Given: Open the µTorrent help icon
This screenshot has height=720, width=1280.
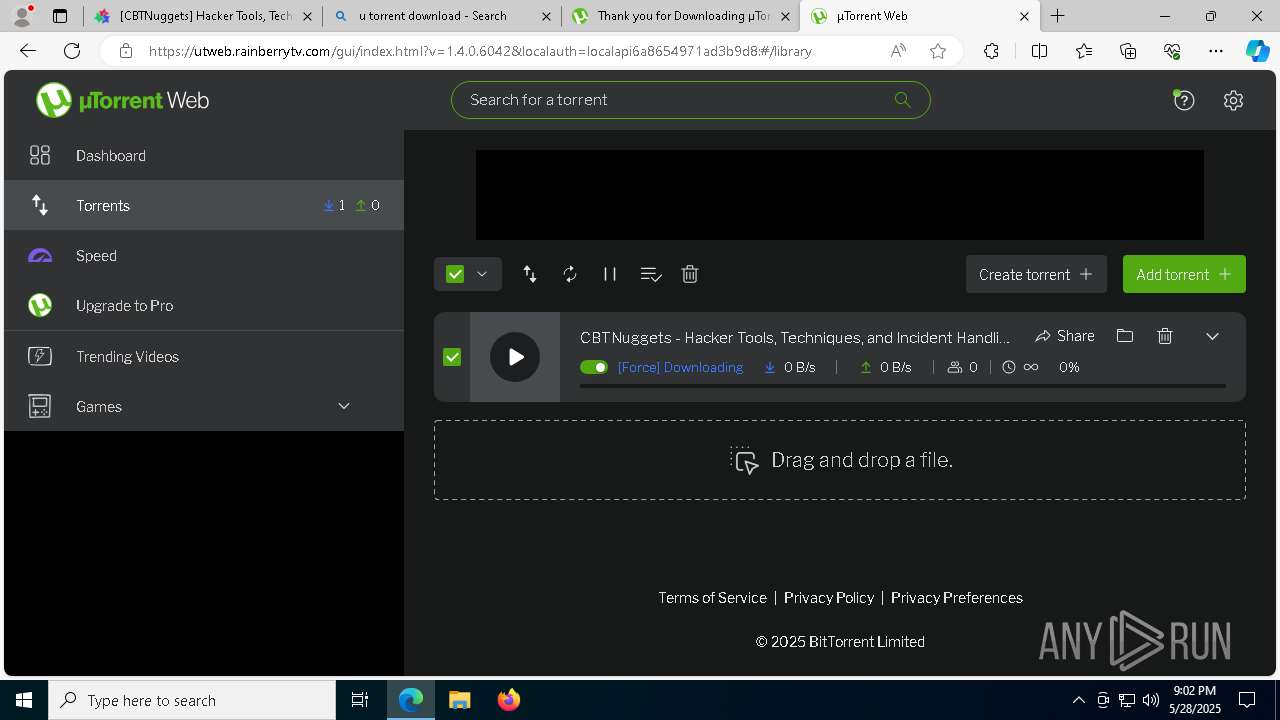Looking at the screenshot, I should coord(1184,100).
